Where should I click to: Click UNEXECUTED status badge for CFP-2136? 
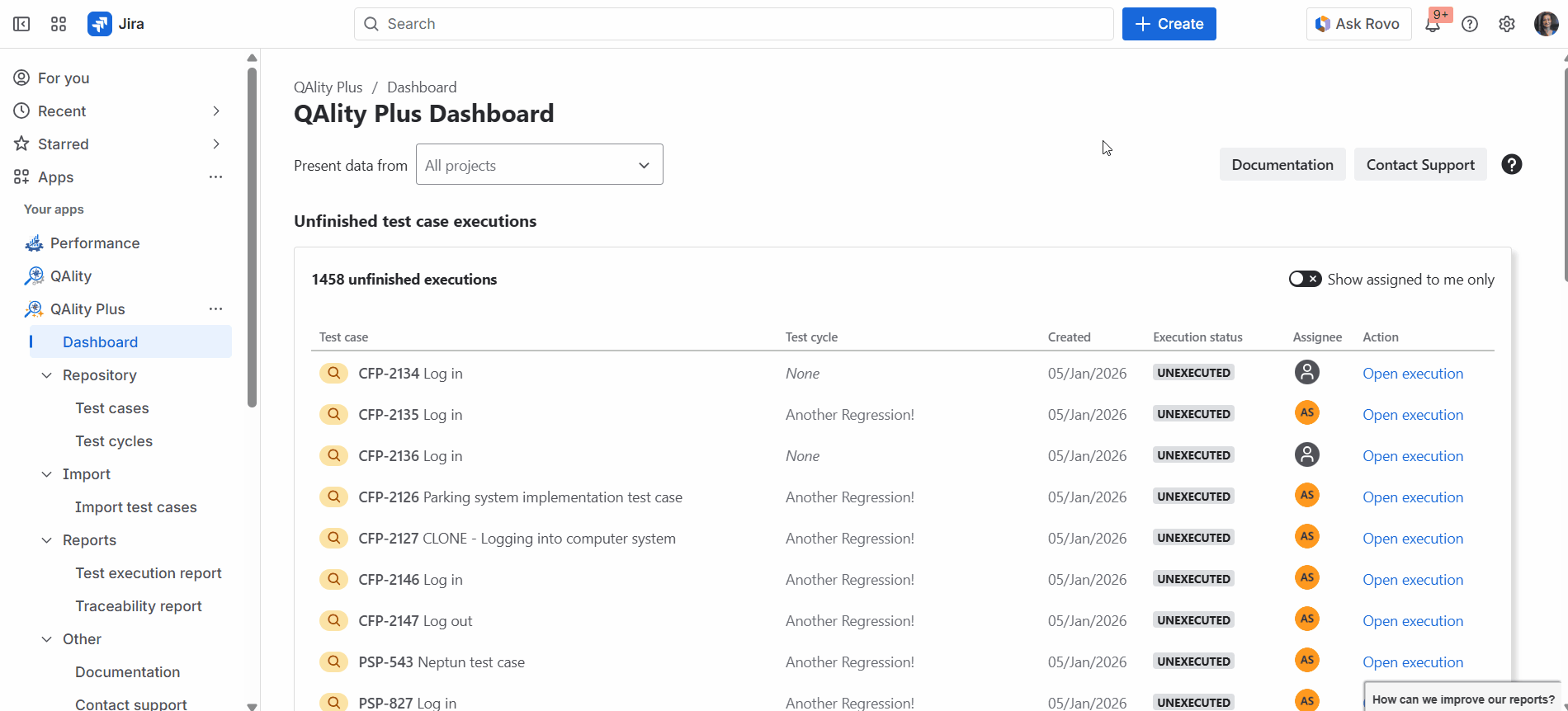tap(1193, 455)
